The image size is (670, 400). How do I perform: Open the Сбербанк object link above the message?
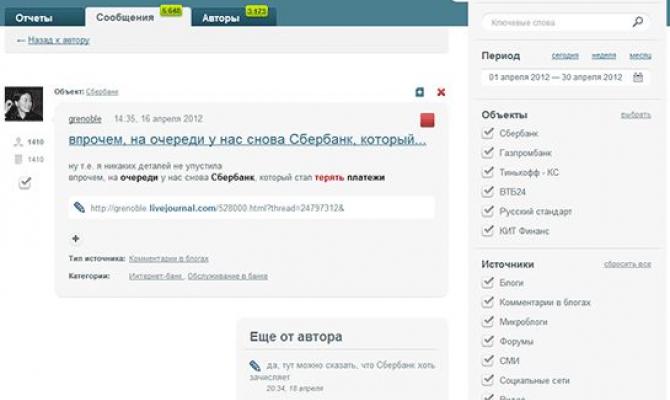point(102,92)
